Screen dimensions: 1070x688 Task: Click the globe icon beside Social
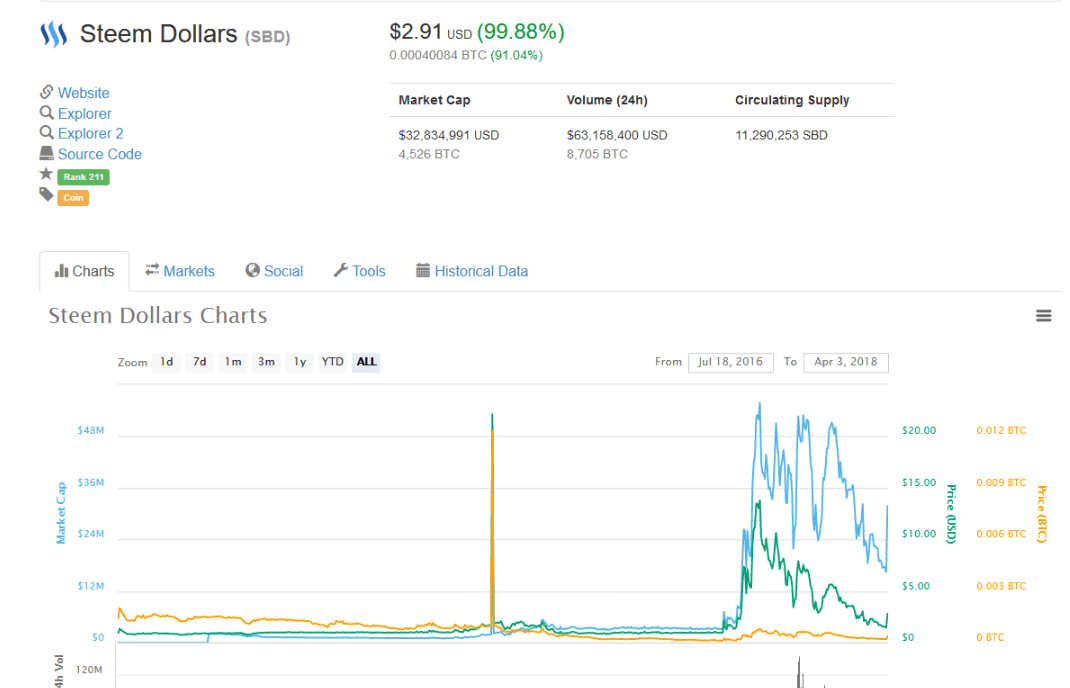coord(252,270)
